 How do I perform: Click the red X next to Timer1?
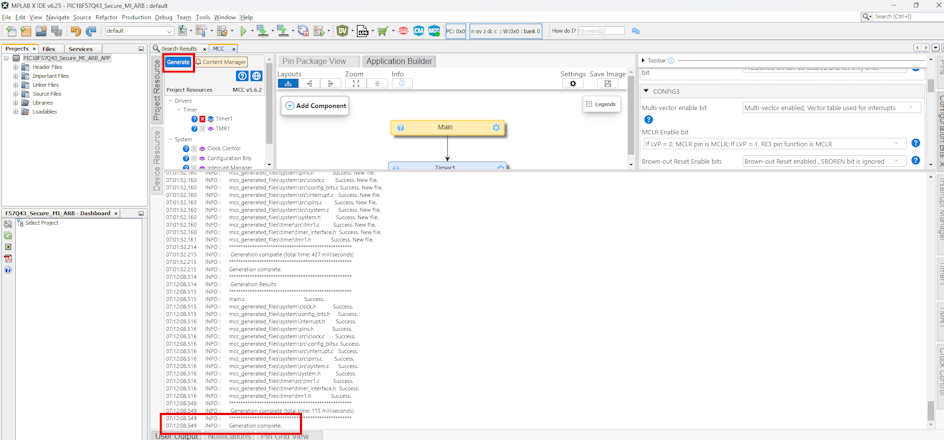(x=202, y=119)
